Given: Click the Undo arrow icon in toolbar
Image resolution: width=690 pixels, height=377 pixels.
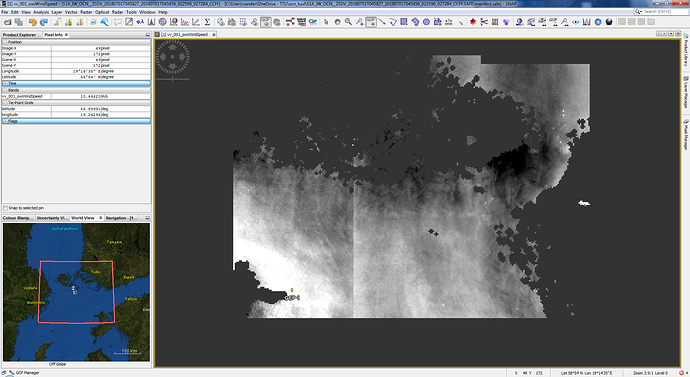Looking at the screenshot, I should pos(33,22).
